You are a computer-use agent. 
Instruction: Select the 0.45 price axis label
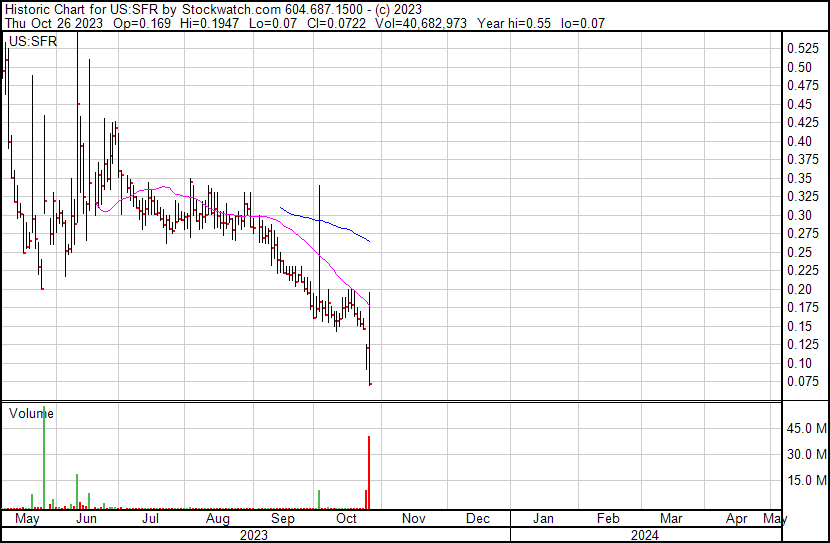(799, 104)
